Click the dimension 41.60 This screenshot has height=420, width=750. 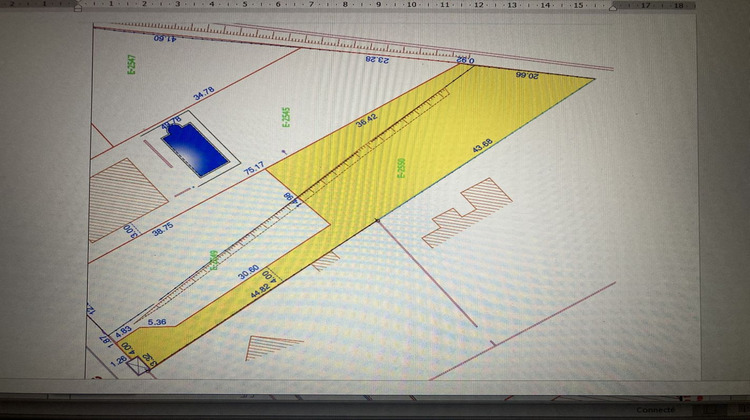pos(165,38)
